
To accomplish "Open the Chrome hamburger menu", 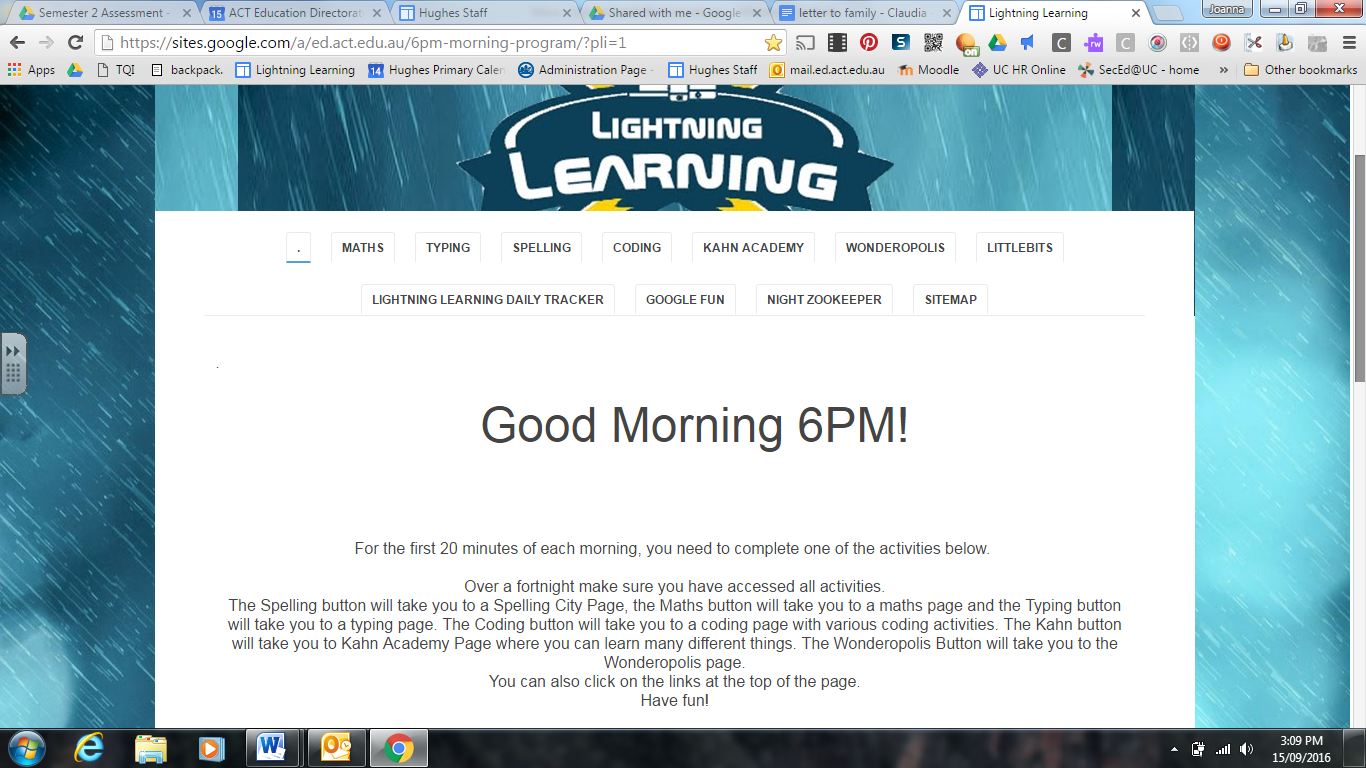I will pos(1348,43).
